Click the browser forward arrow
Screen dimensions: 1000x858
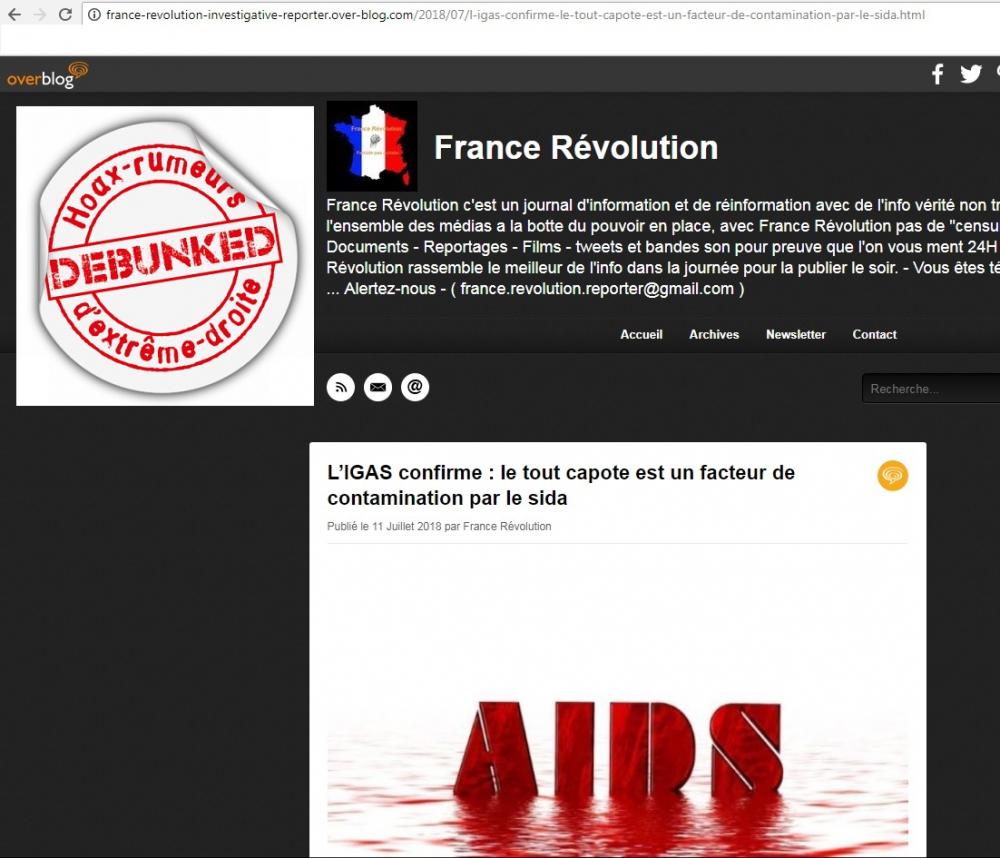click(x=40, y=15)
